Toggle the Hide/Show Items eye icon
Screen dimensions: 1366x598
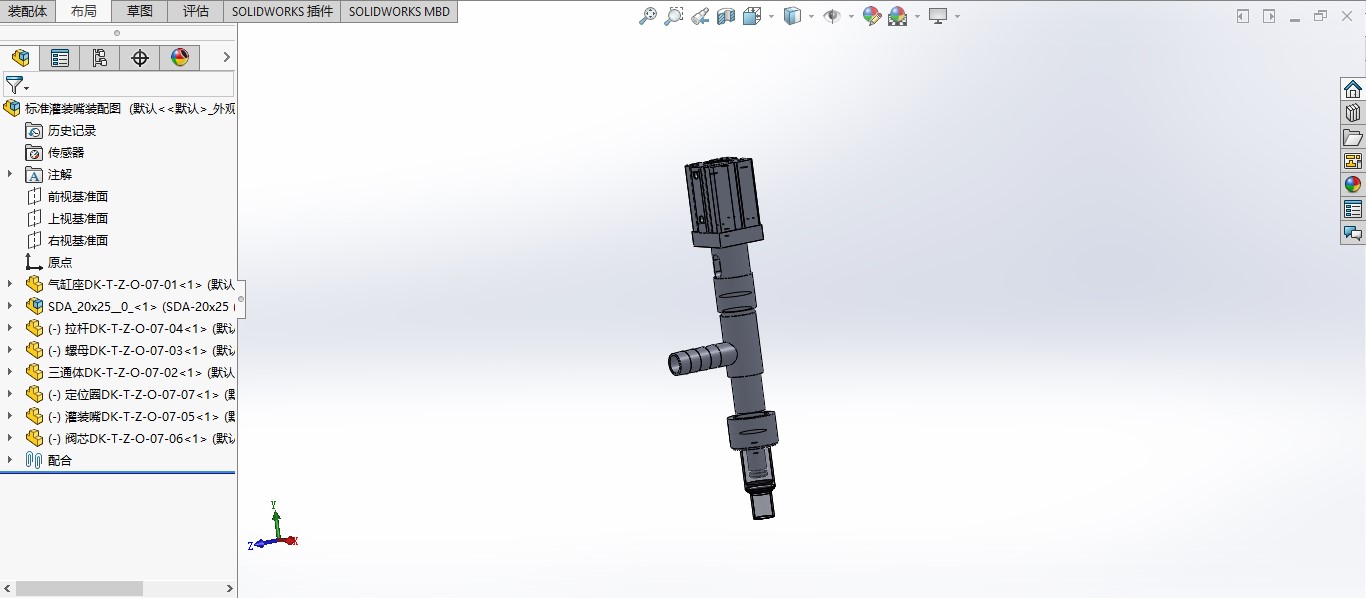832,16
